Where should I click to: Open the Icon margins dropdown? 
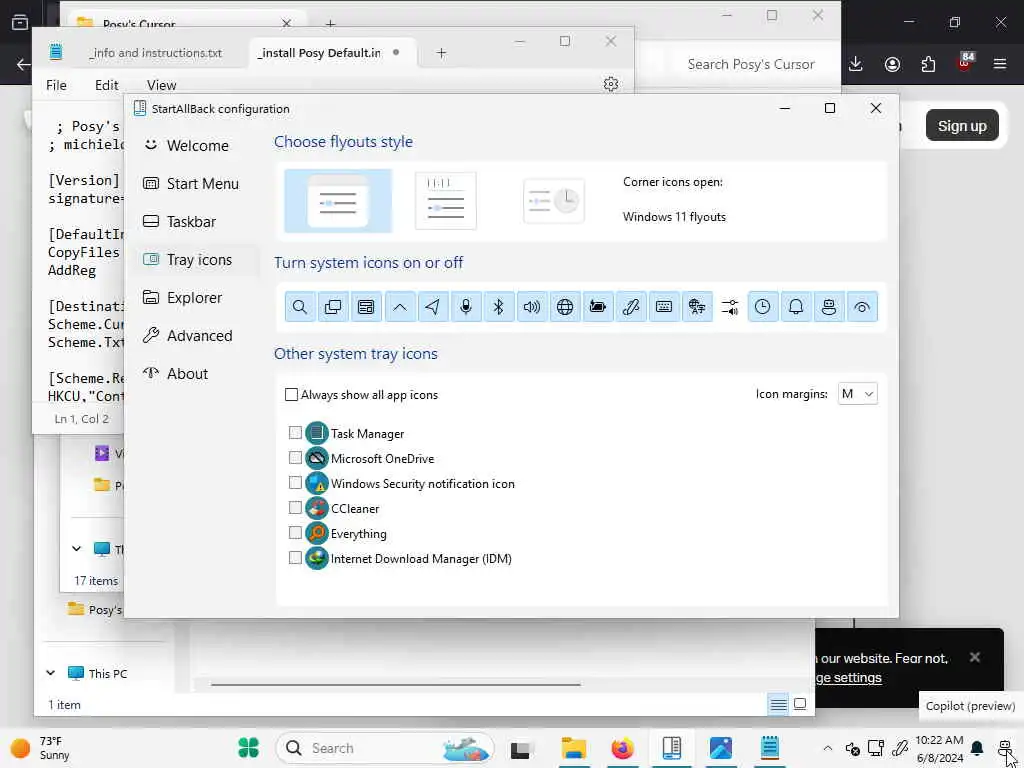857,394
